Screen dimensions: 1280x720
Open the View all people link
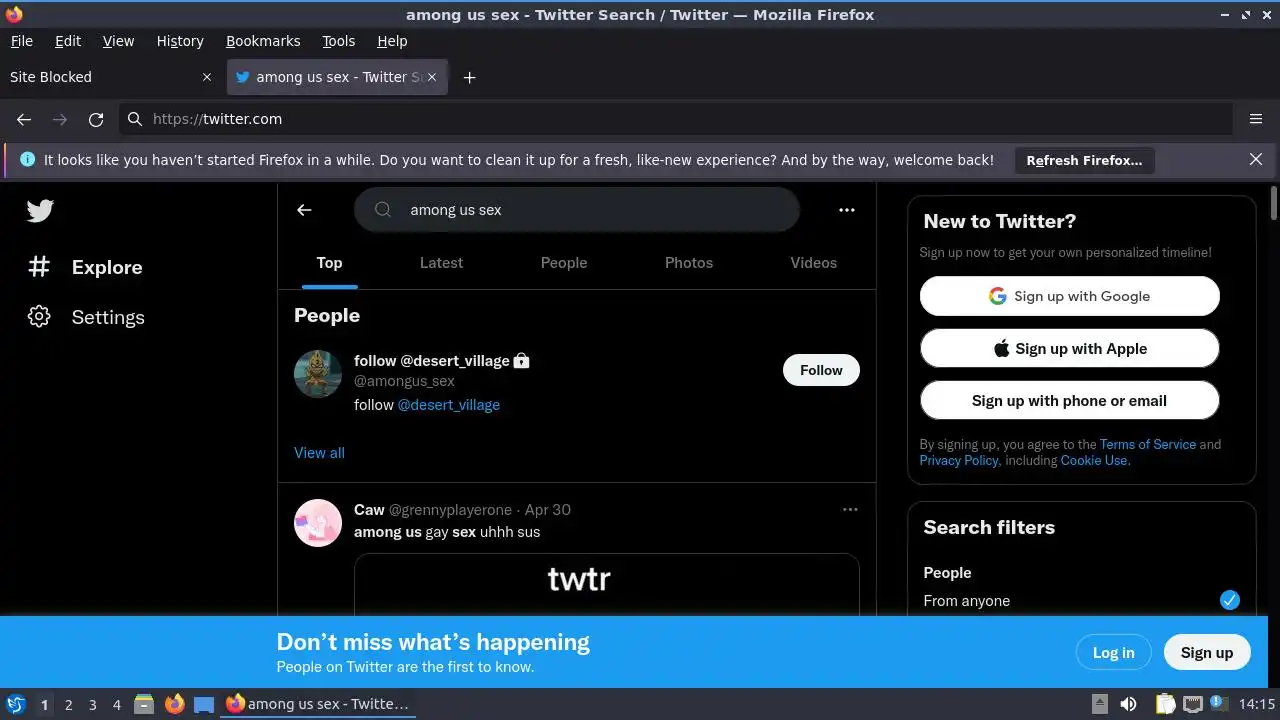tap(319, 452)
